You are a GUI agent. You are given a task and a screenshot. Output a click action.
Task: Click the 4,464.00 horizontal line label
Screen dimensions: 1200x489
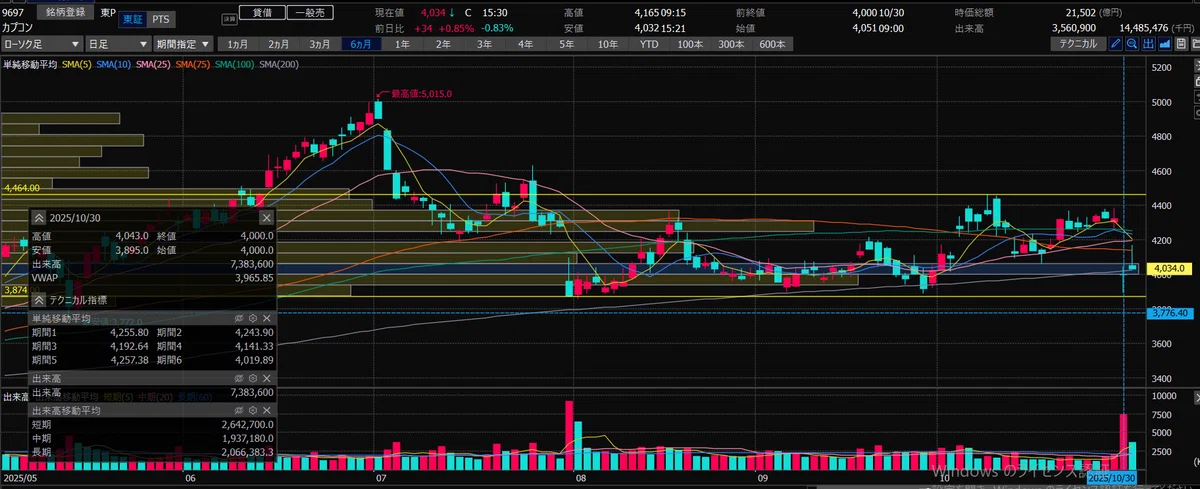click(21, 188)
